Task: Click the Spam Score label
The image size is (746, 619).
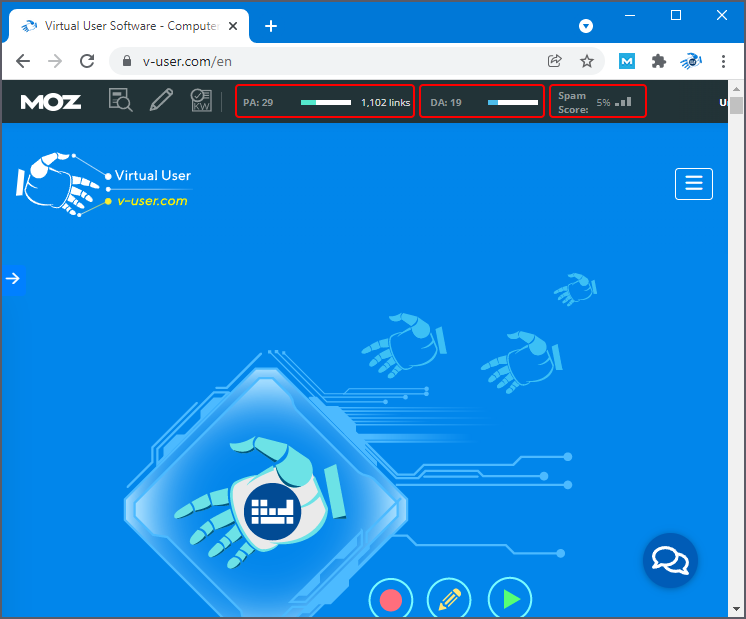Action: 573,103
